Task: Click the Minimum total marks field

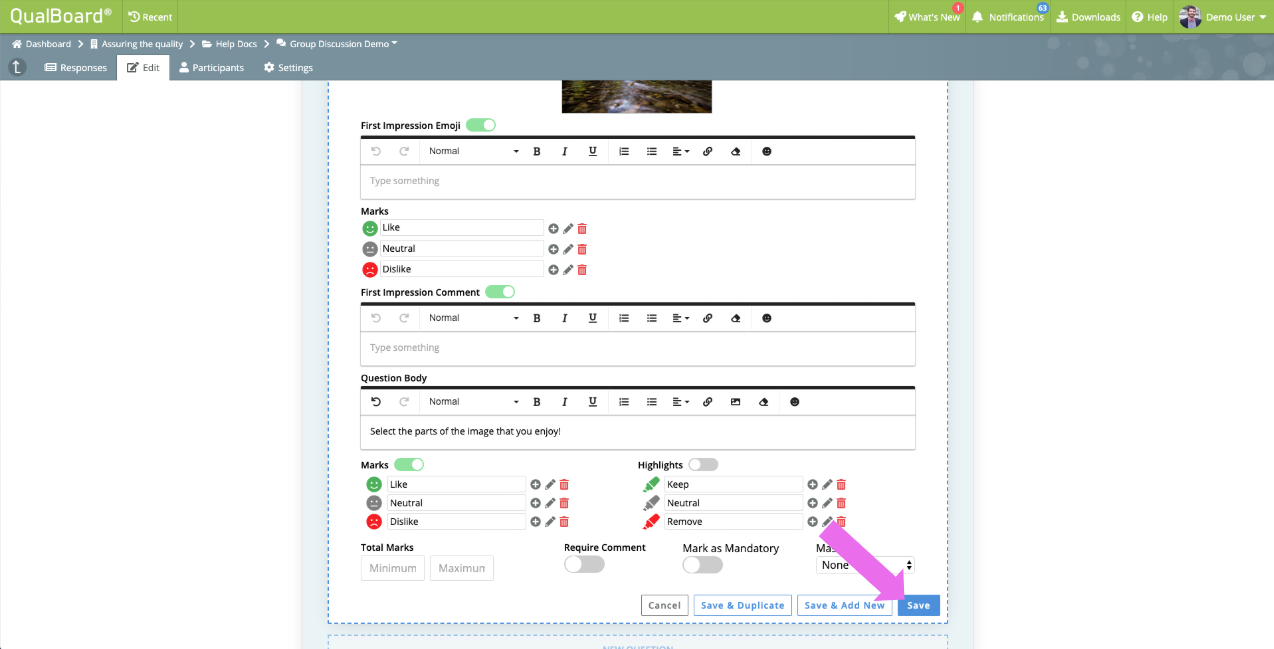Action: [x=393, y=568]
